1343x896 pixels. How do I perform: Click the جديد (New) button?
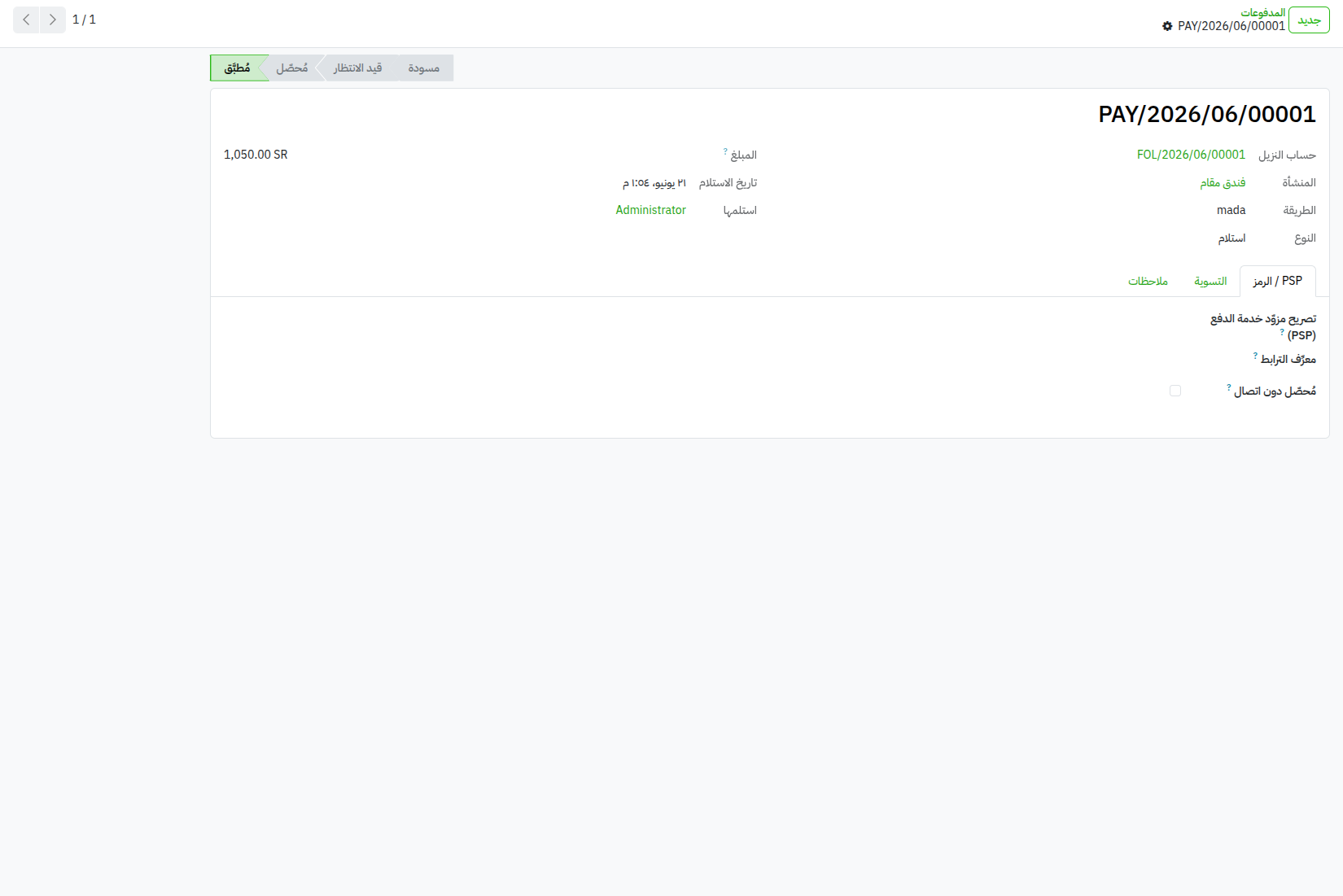pos(1309,20)
